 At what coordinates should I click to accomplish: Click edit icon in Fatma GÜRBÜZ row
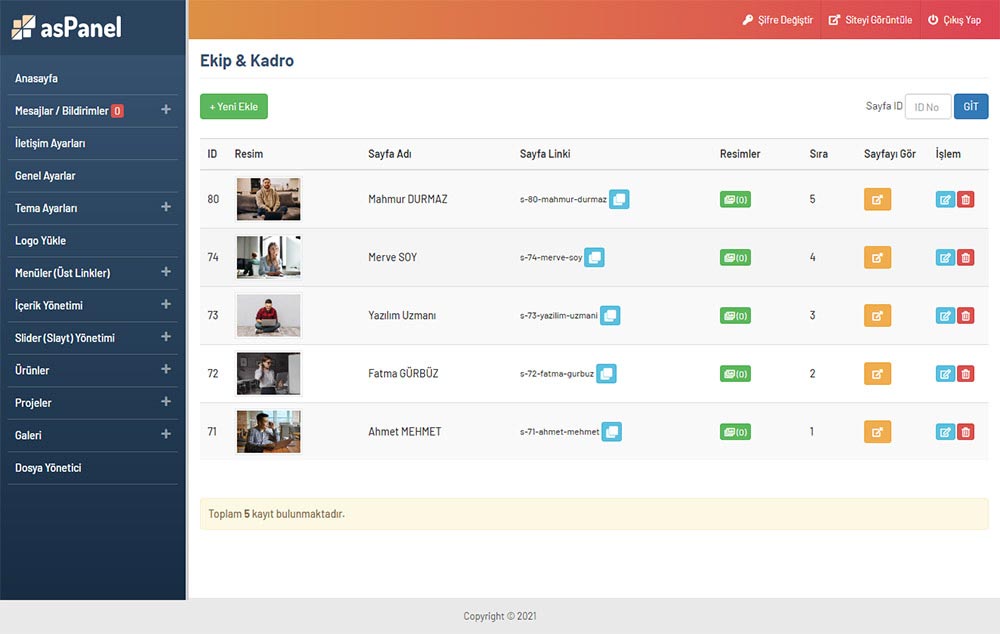[x=945, y=374]
